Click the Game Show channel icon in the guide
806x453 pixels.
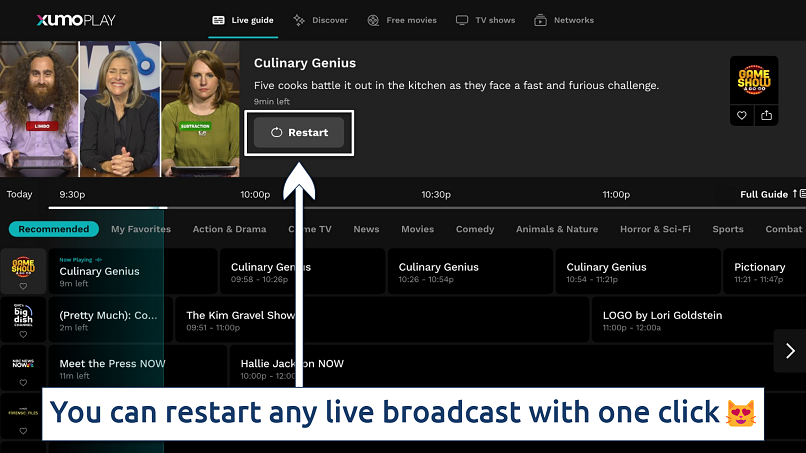[x=23, y=267]
